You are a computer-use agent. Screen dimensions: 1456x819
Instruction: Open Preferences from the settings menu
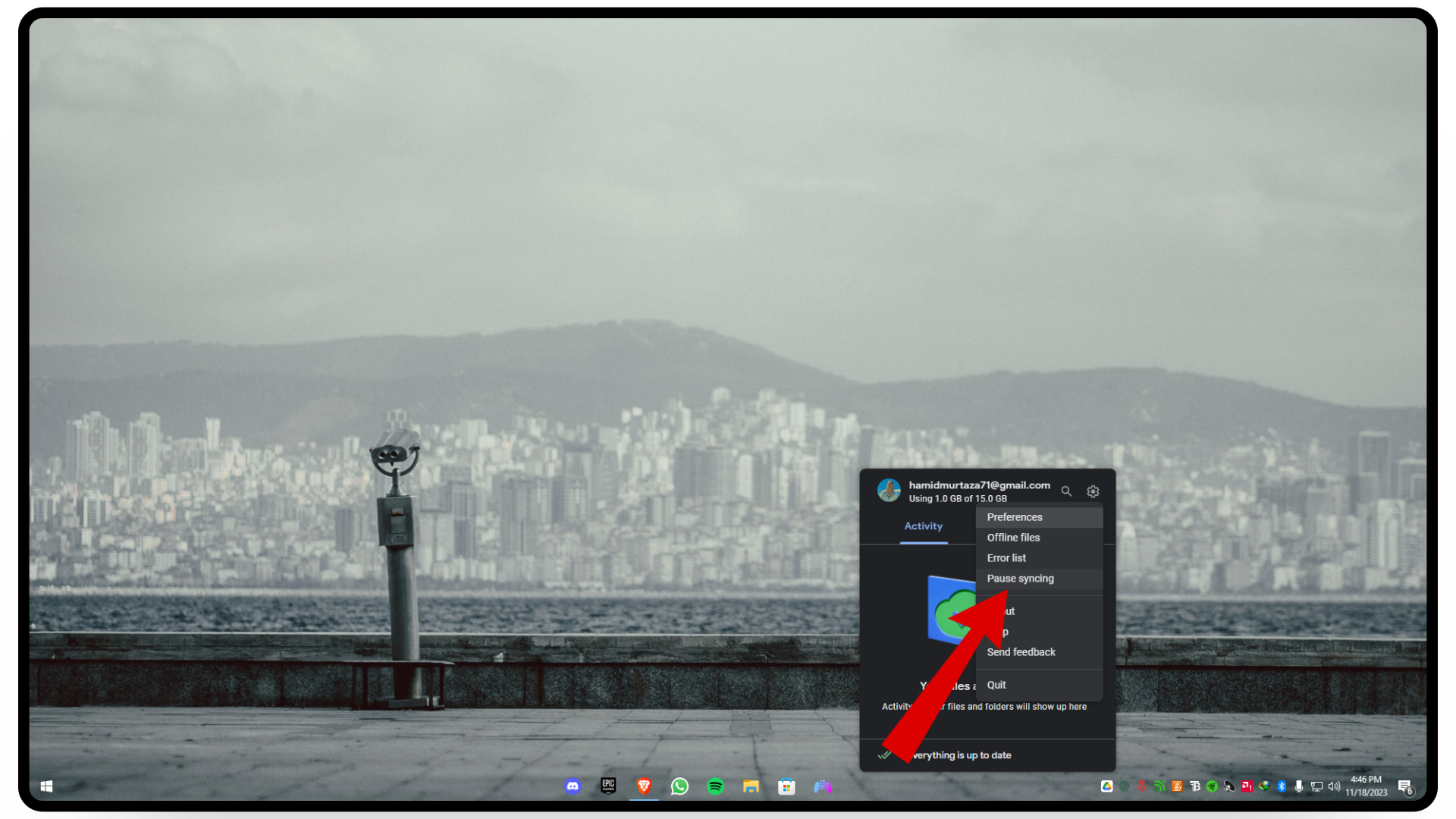pos(1015,517)
